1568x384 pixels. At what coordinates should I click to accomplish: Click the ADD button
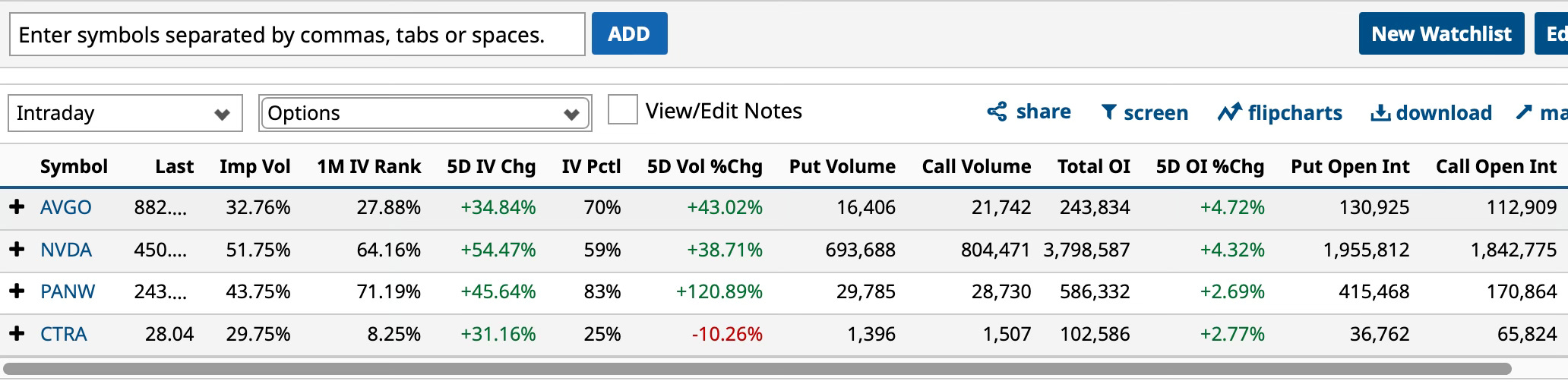pos(629,33)
